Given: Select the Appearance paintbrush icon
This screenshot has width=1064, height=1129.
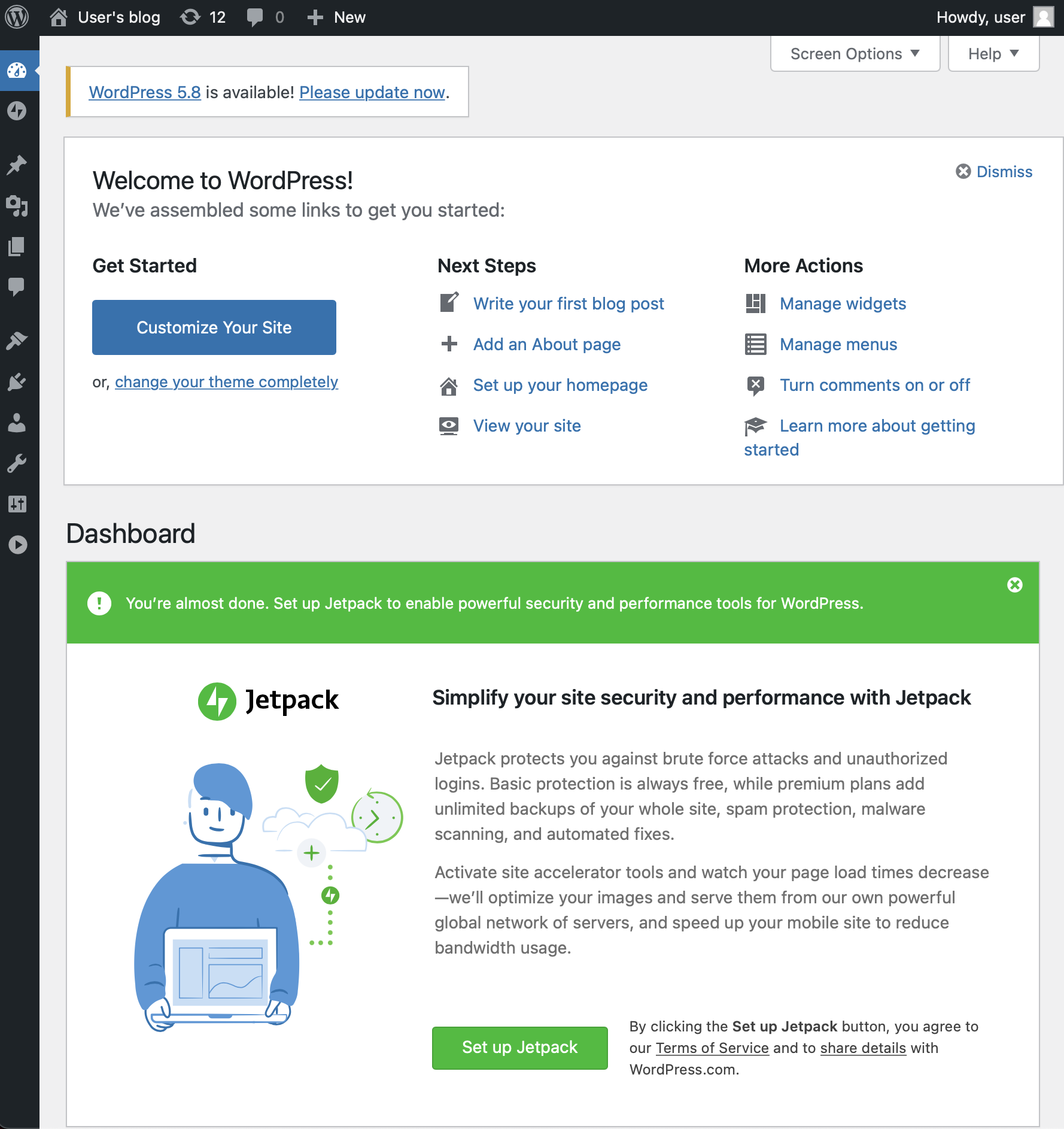Looking at the screenshot, I should [x=18, y=339].
